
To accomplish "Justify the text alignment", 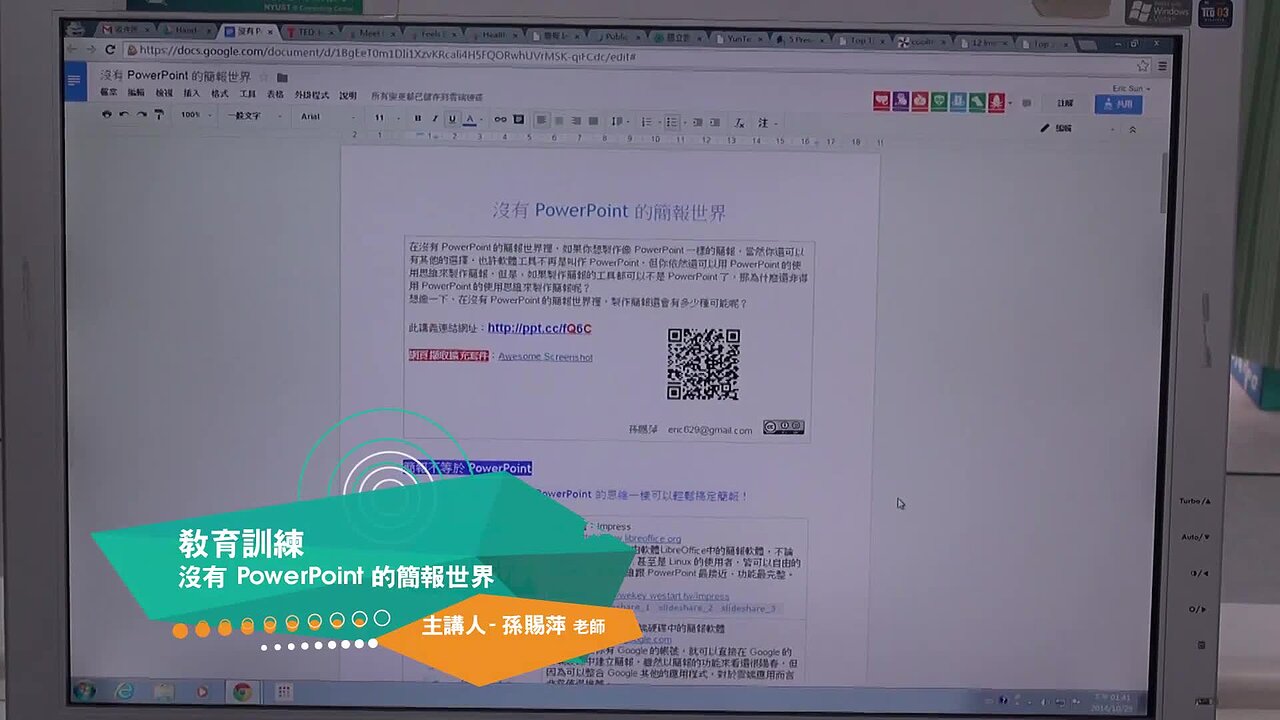I will 593,121.
